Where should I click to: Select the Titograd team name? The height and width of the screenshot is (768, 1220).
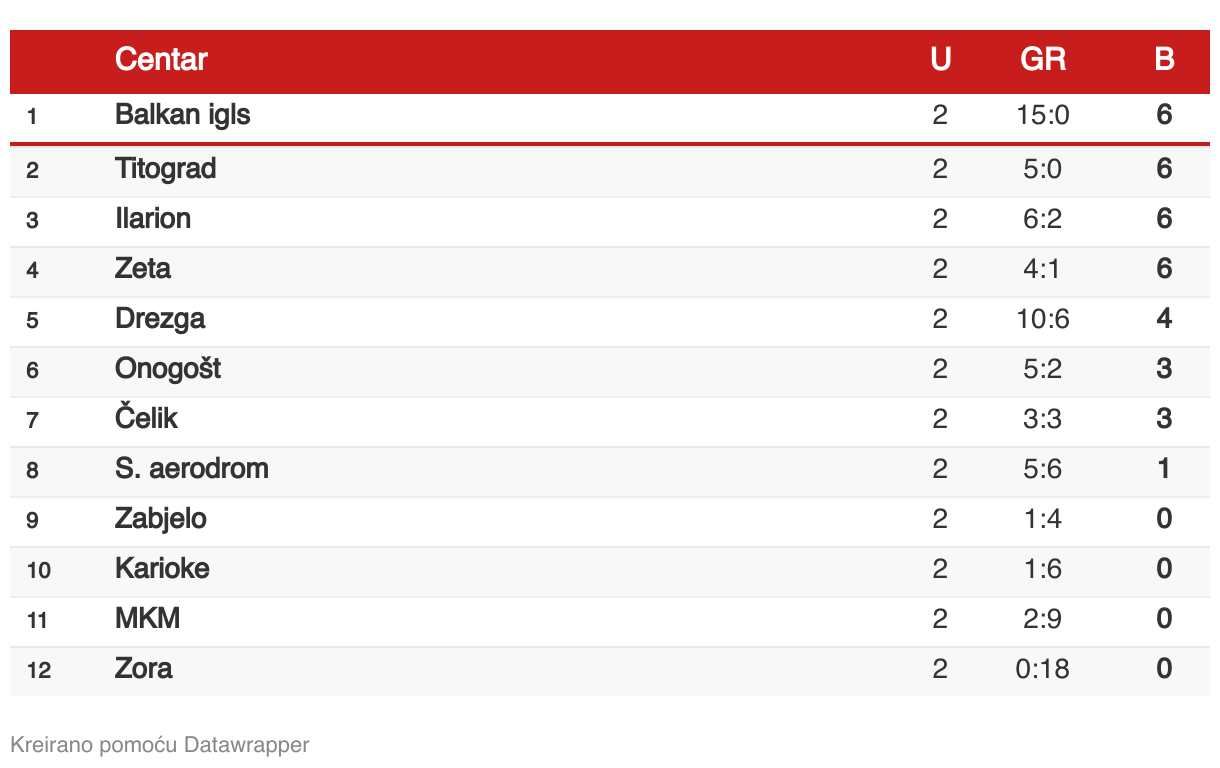(x=165, y=169)
